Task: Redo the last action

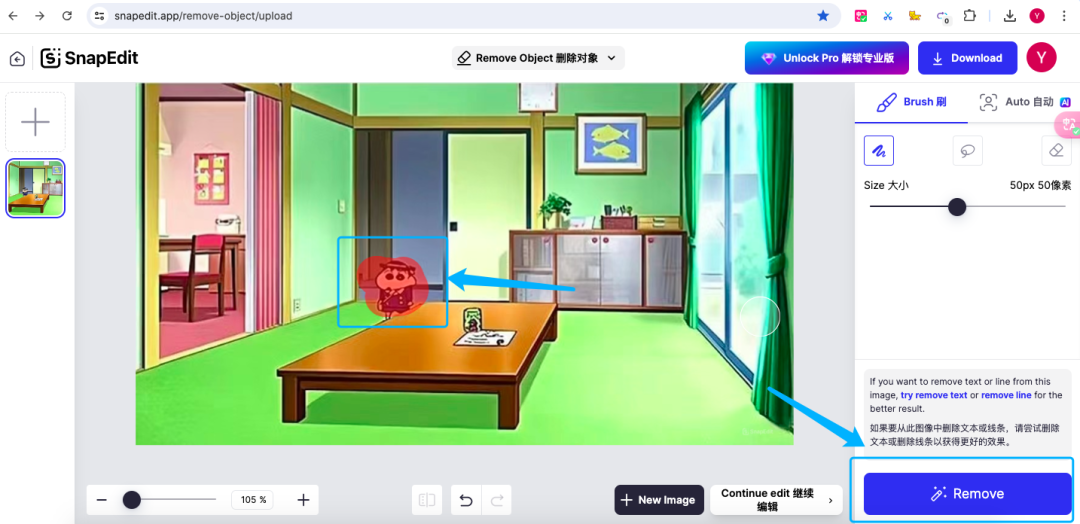Action: [496, 500]
